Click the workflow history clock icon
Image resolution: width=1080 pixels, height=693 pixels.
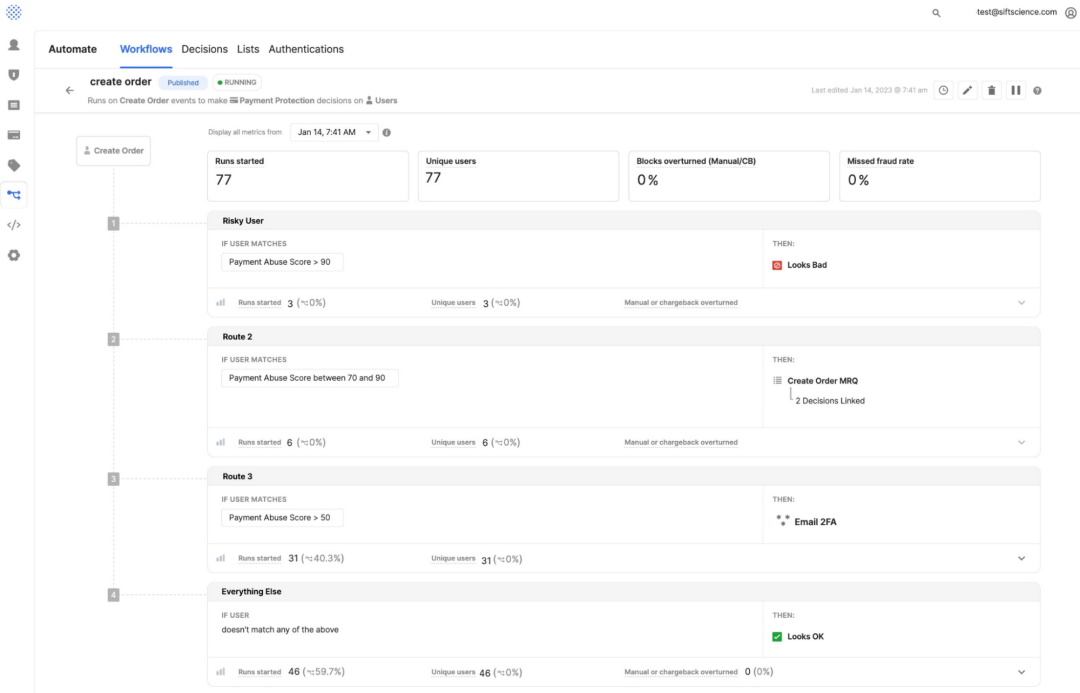click(x=943, y=90)
